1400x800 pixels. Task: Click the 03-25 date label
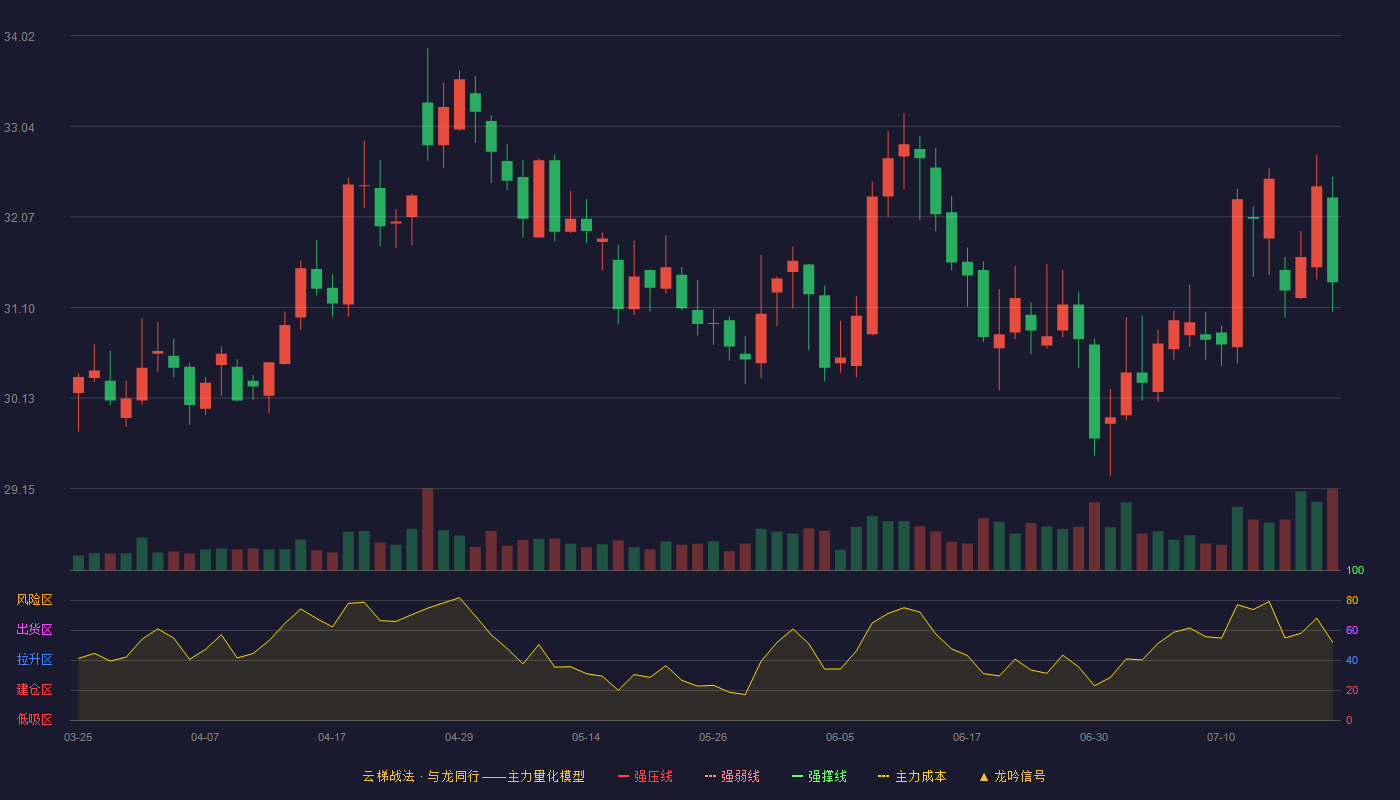[x=78, y=737]
